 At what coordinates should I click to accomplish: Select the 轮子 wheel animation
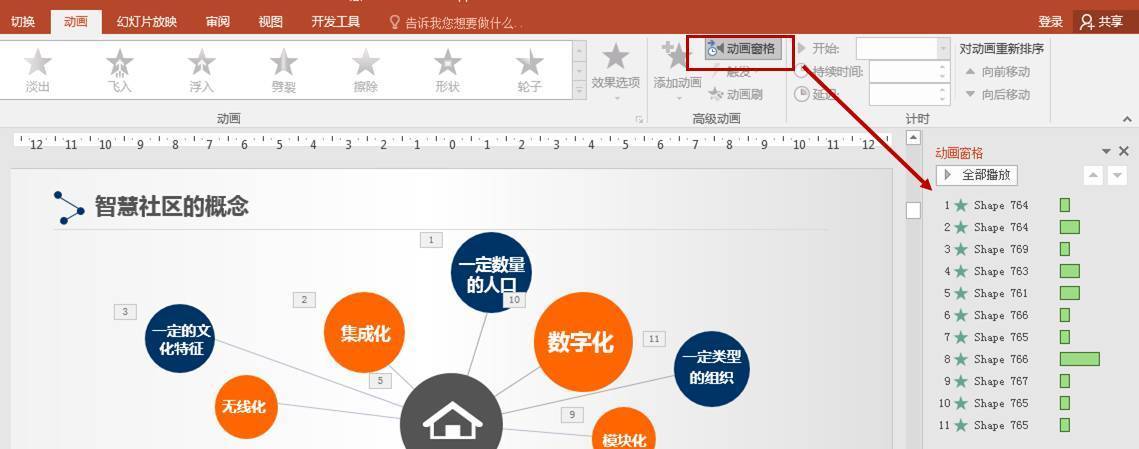(x=530, y=71)
